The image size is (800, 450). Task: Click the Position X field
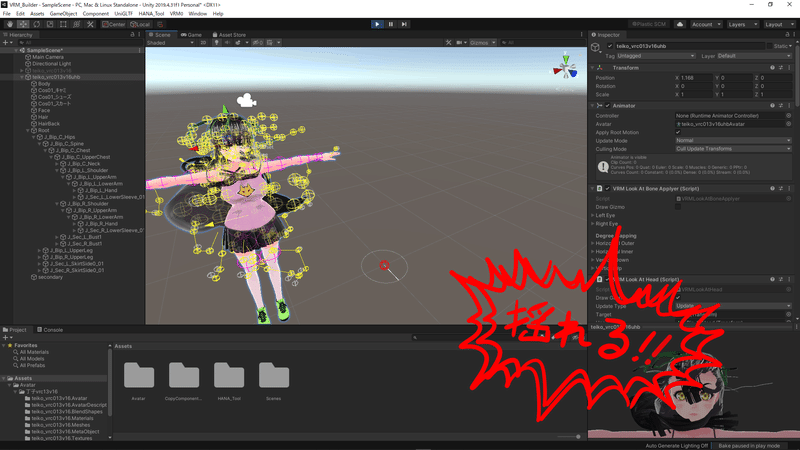tap(696, 78)
